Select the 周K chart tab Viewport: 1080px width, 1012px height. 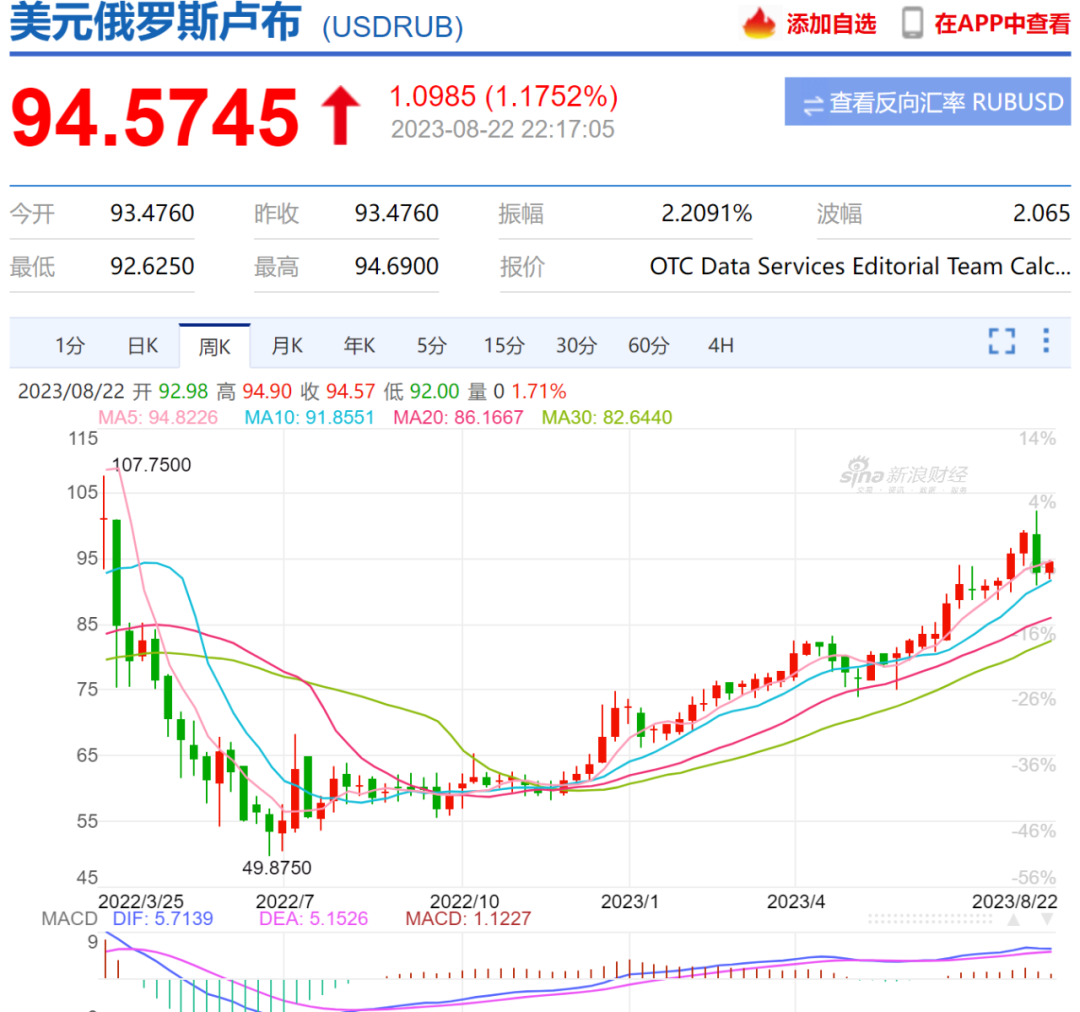coord(214,346)
